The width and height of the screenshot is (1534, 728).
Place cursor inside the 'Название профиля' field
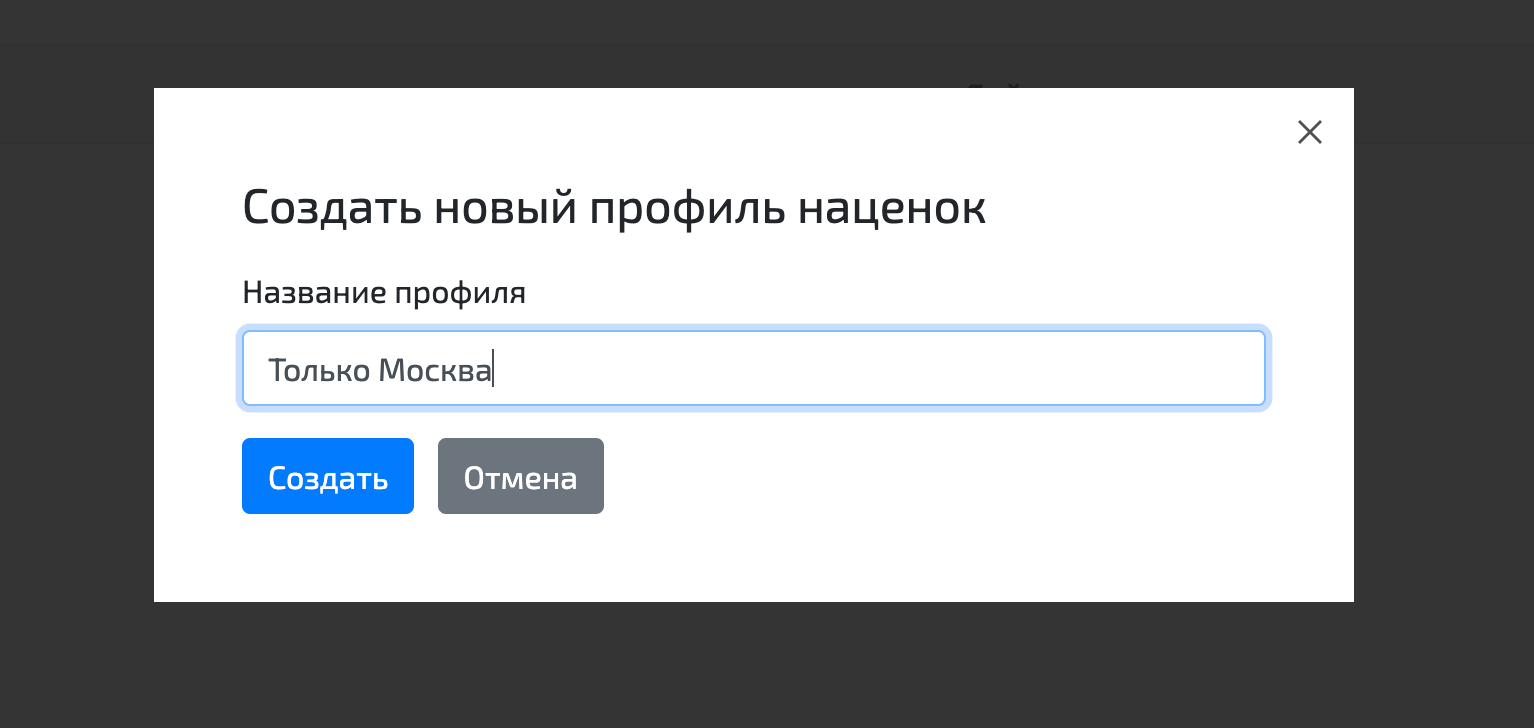tap(754, 368)
